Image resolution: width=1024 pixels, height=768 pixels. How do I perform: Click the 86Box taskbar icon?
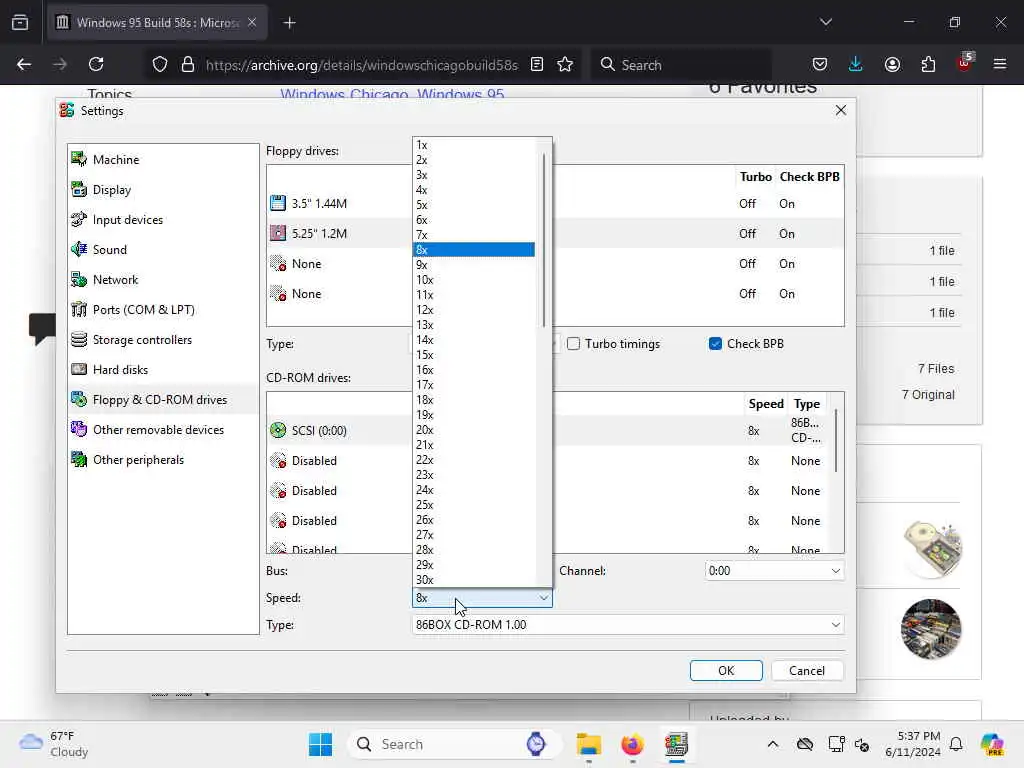tap(677, 744)
